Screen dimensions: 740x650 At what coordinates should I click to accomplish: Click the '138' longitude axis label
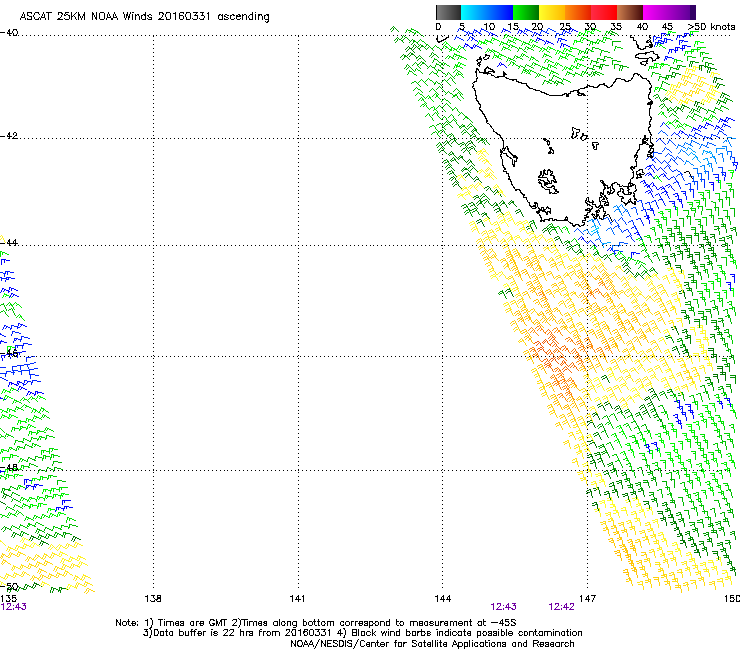click(153, 599)
